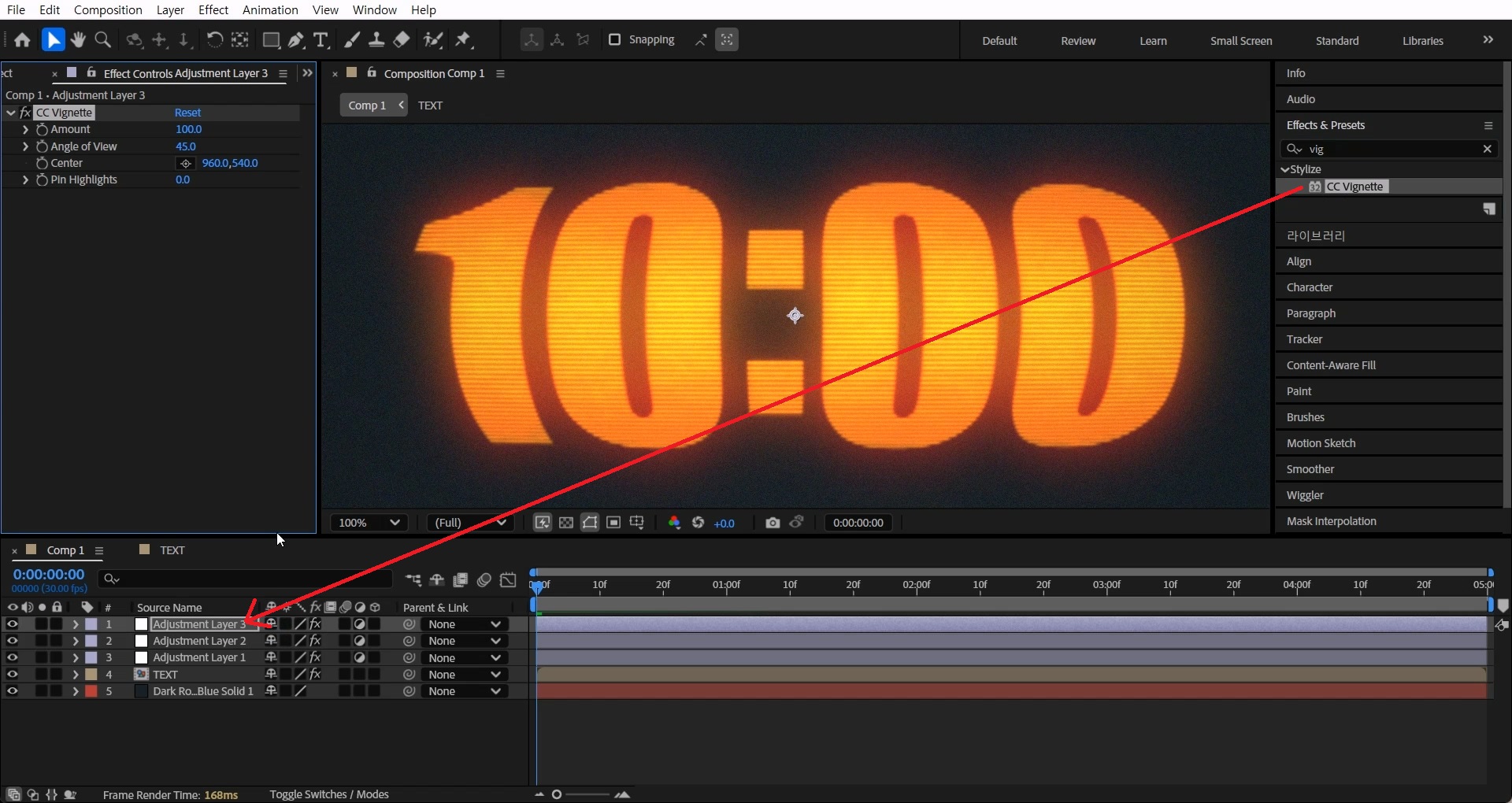Select the Hand tool
The width and height of the screenshot is (1512, 803).
(x=78, y=40)
